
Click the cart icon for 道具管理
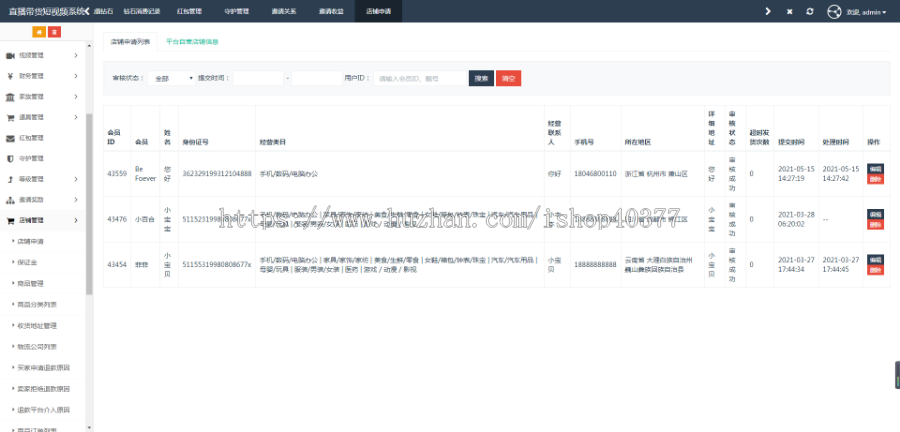point(10,118)
